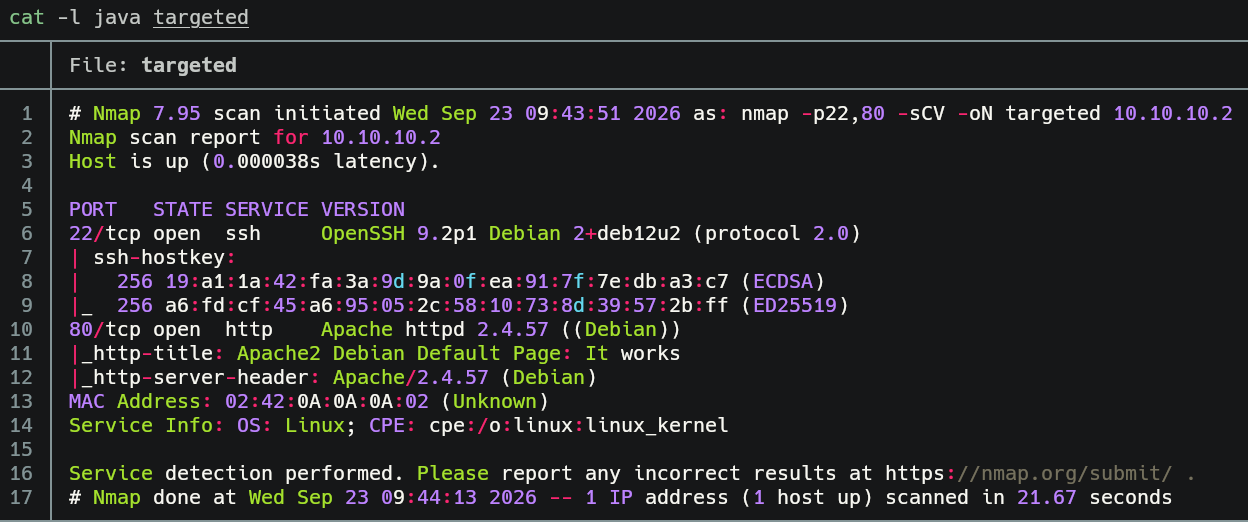Screen dimensions: 1248x522
Task: Click the 'deb12u2' package text
Action: tap(639, 233)
